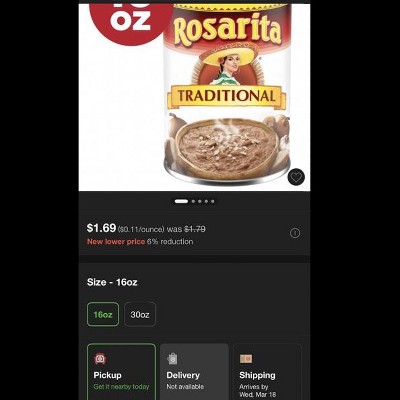This screenshot has height=400, width=400.
Task: Jump to second image carousel dot
Action: pyautogui.click(x=193, y=201)
